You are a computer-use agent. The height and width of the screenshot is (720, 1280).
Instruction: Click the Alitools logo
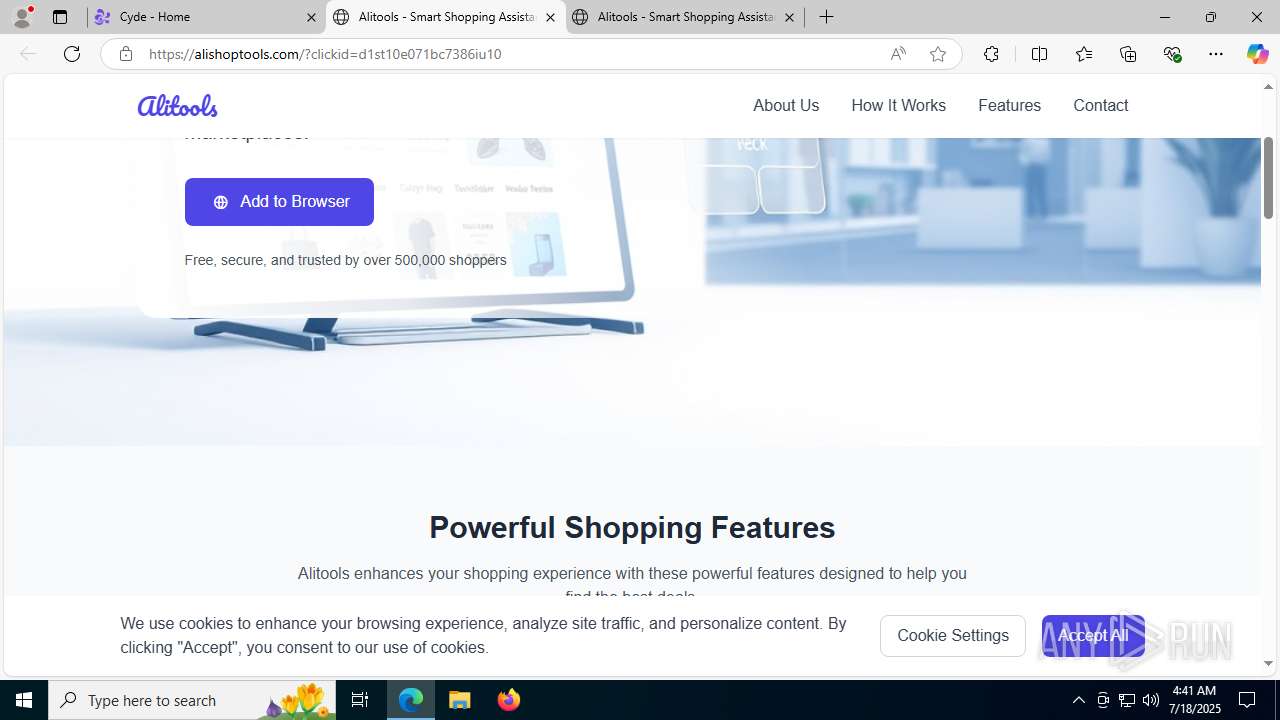(x=177, y=105)
